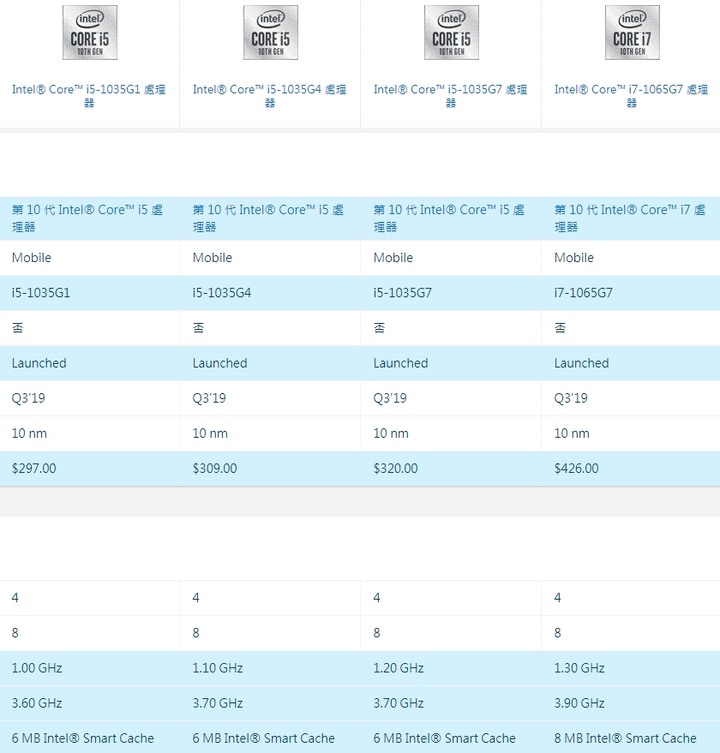The width and height of the screenshot is (720, 753).
Task: Click the Core i5 badge above i5-1035G1
Action: 90,33
